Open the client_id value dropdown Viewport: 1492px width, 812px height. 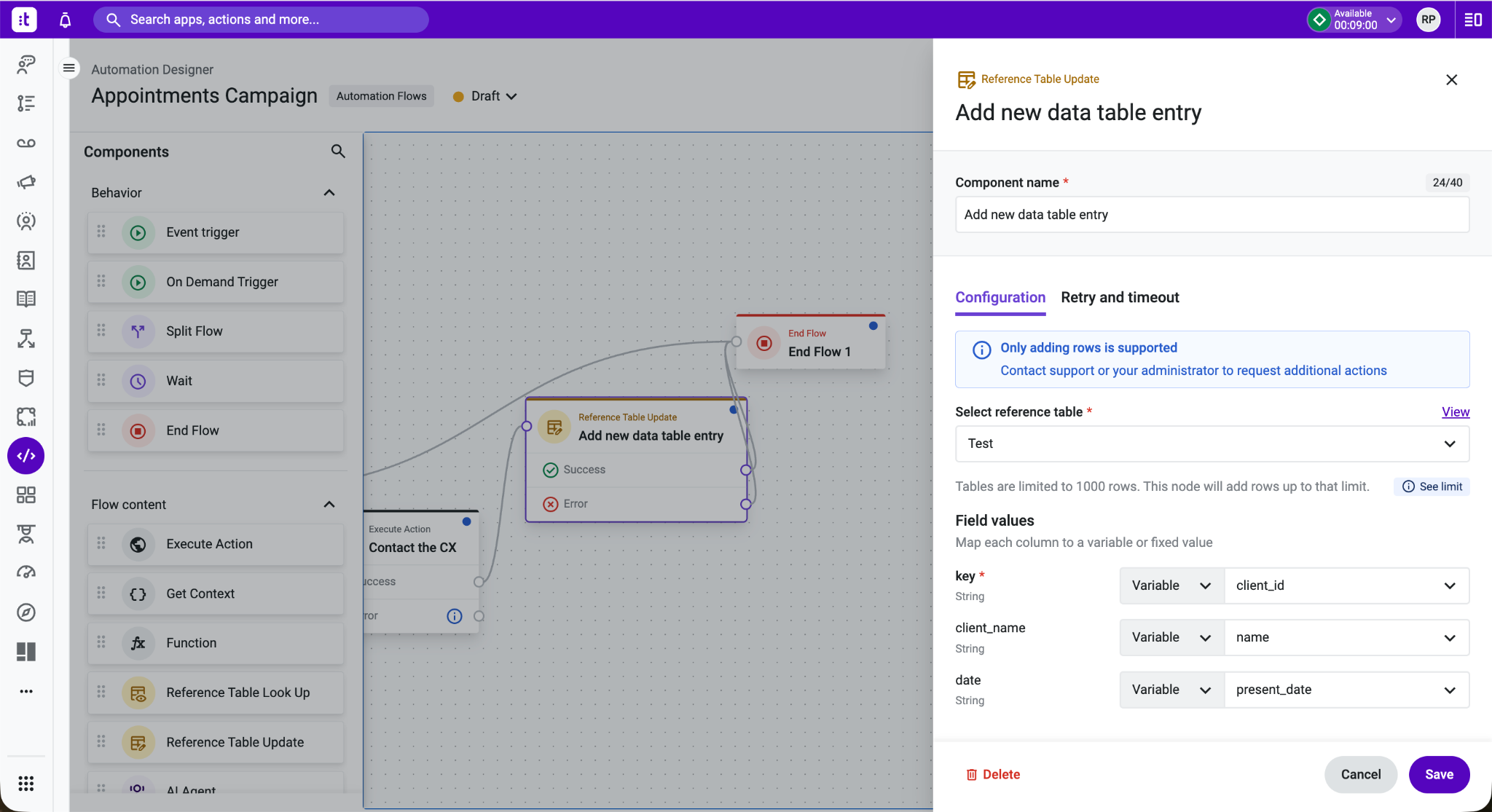[x=1346, y=586]
